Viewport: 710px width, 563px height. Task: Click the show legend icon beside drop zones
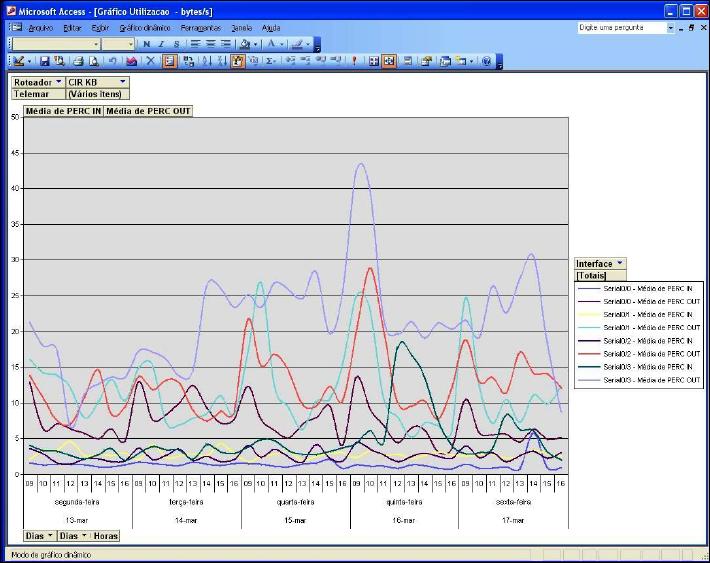point(408,61)
